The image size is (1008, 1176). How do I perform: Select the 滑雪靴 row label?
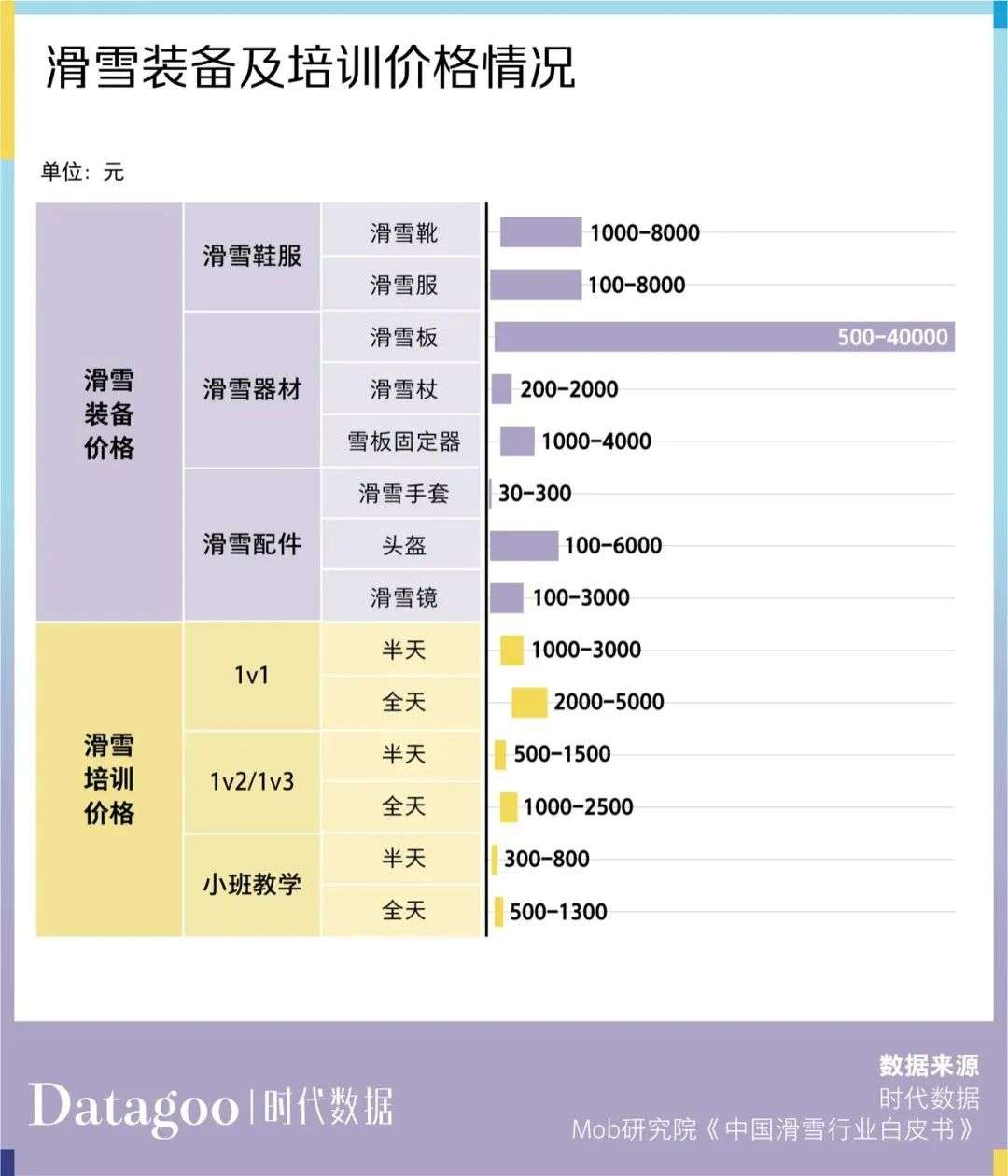[x=402, y=232]
